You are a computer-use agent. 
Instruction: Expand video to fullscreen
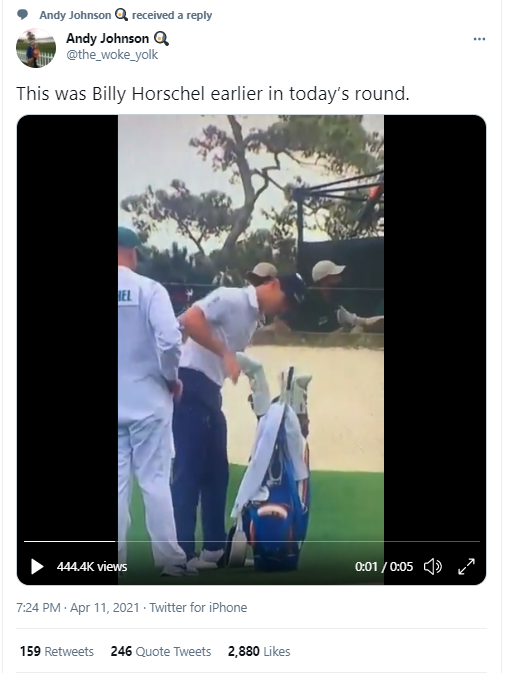[x=466, y=567]
